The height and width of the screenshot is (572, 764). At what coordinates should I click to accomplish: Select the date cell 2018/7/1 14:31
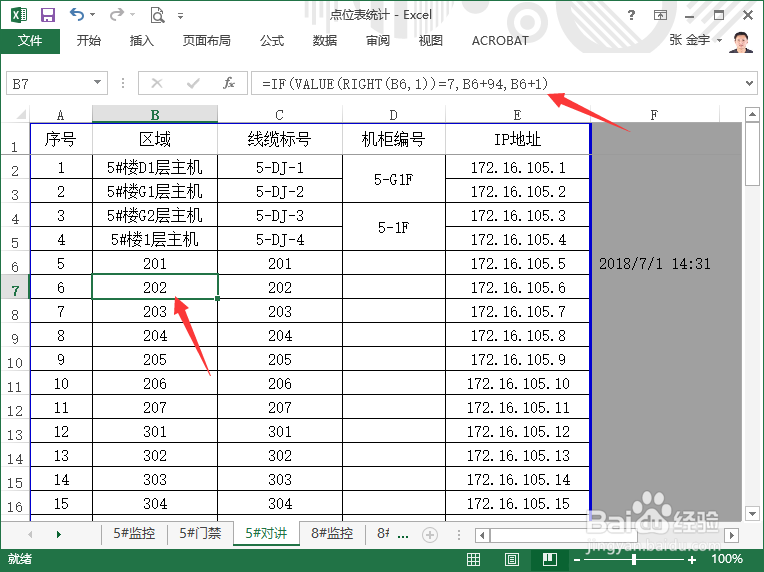[x=654, y=263]
